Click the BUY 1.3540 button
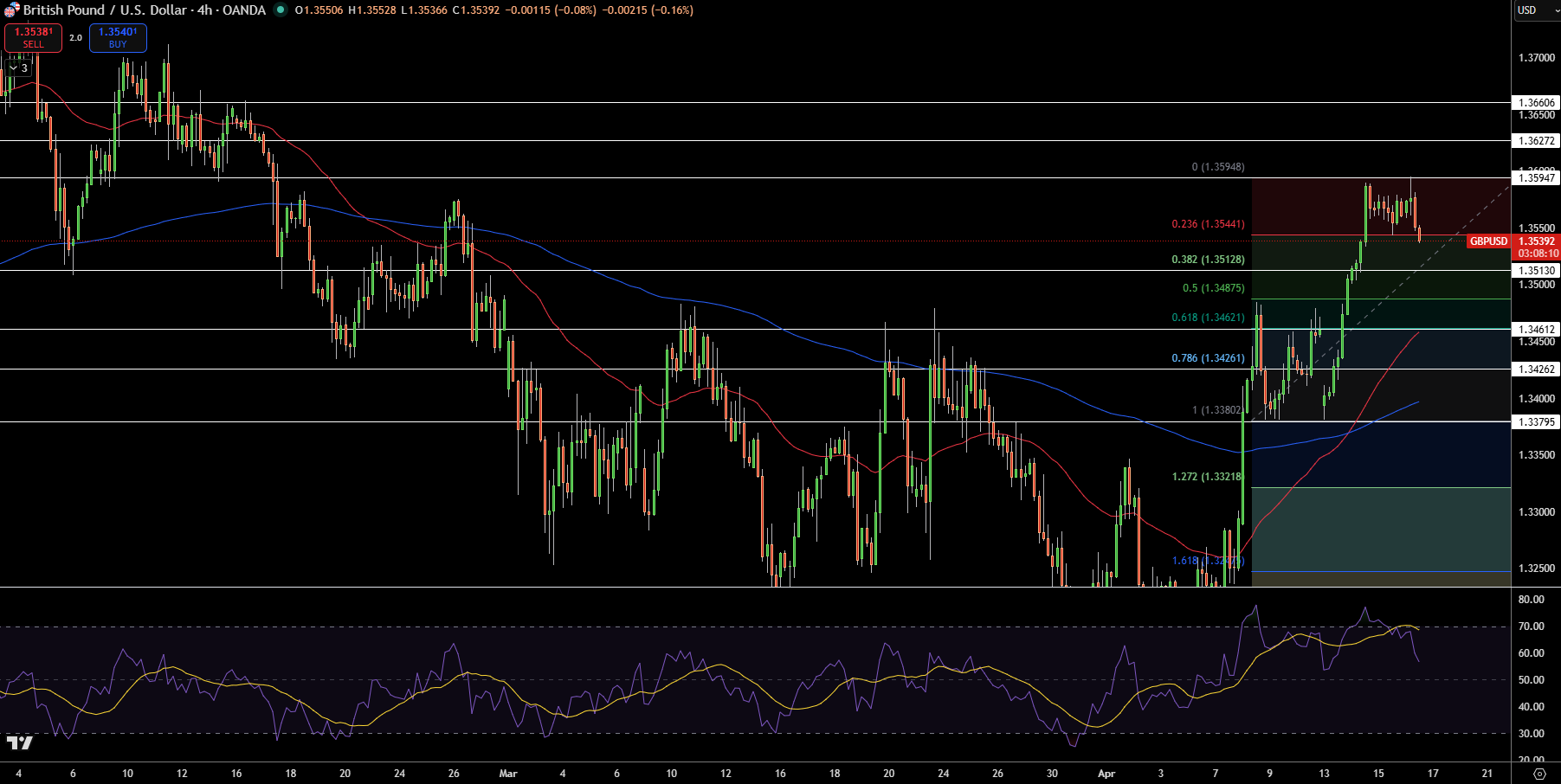 (118, 38)
